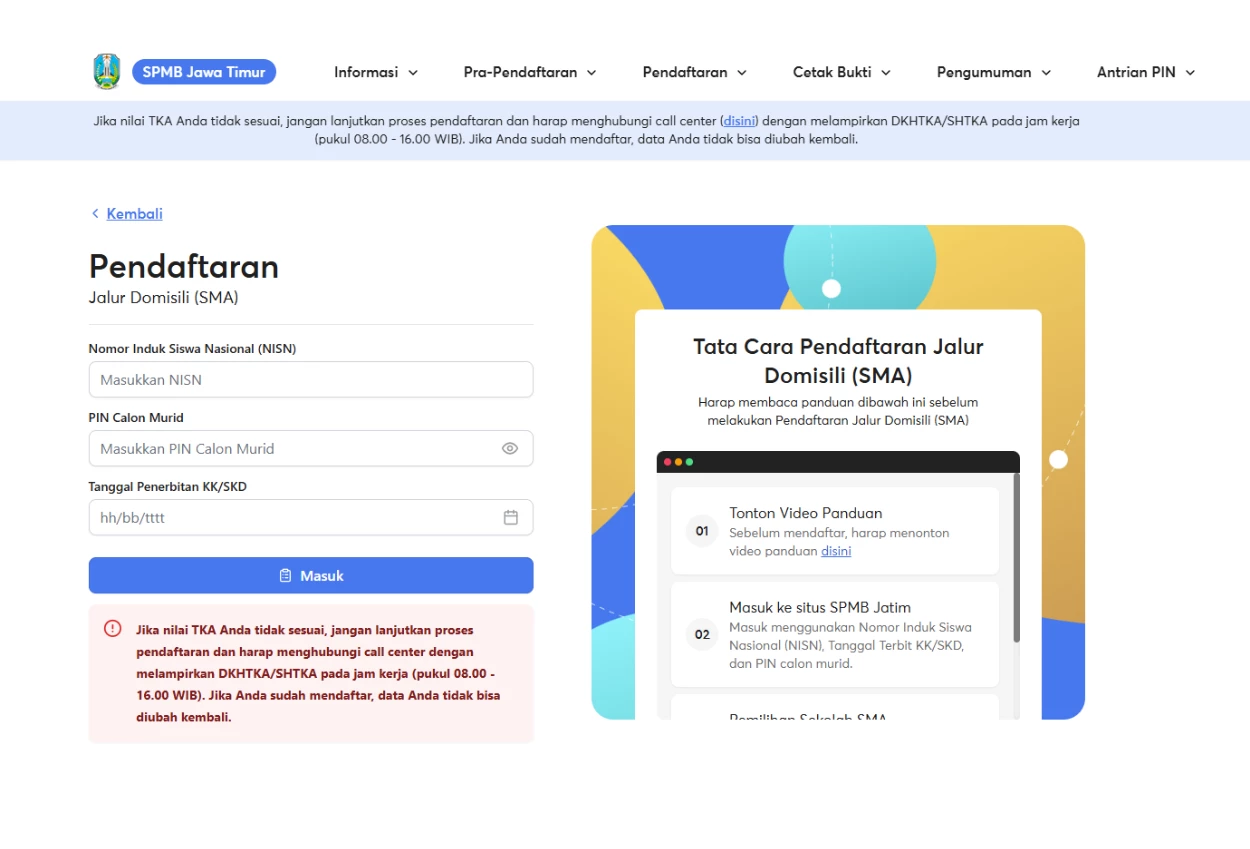Click the Tanggal Penerbitan KK/SKD date field

click(x=311, y=518)
